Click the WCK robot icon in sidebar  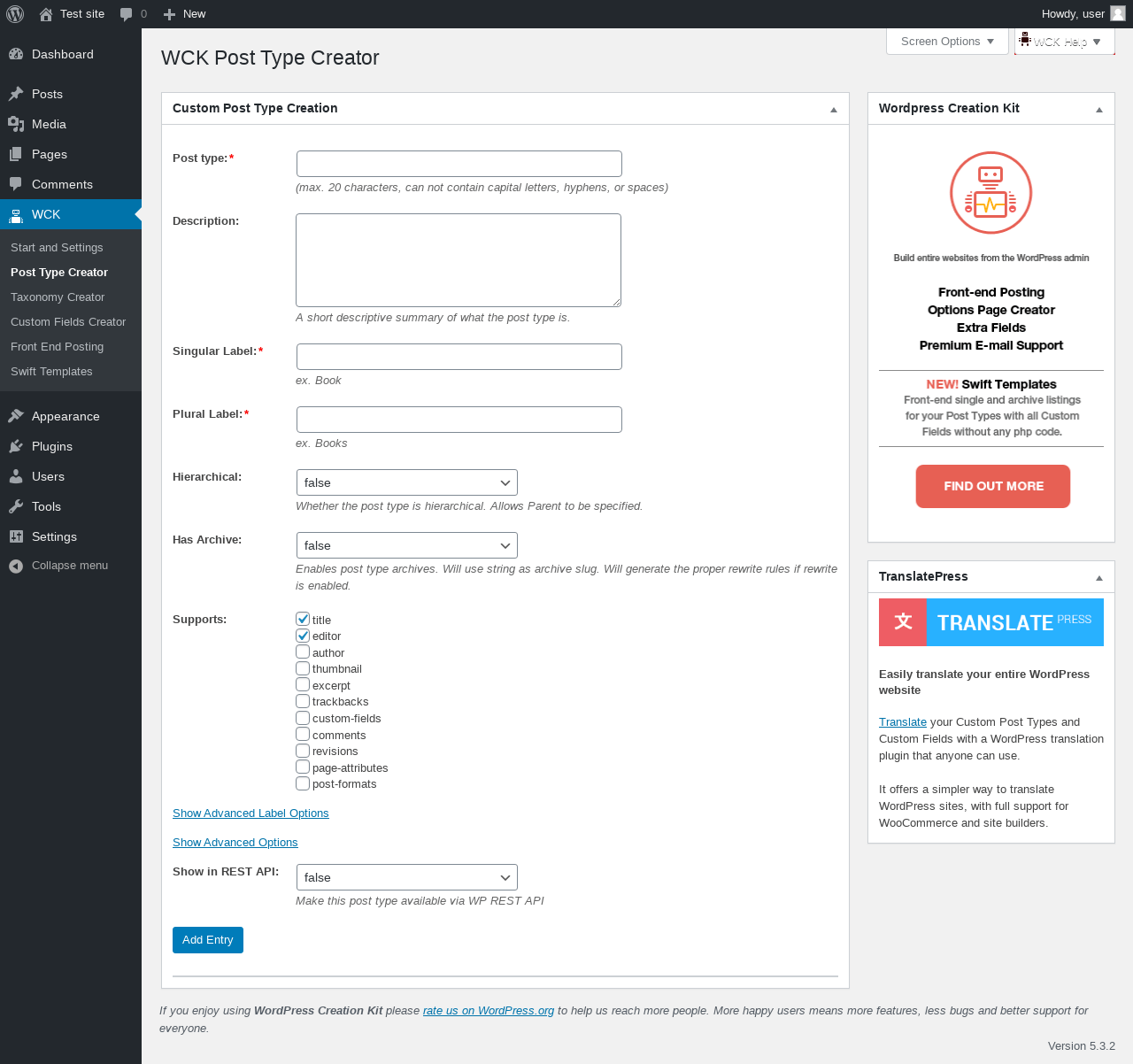(16, 214)
